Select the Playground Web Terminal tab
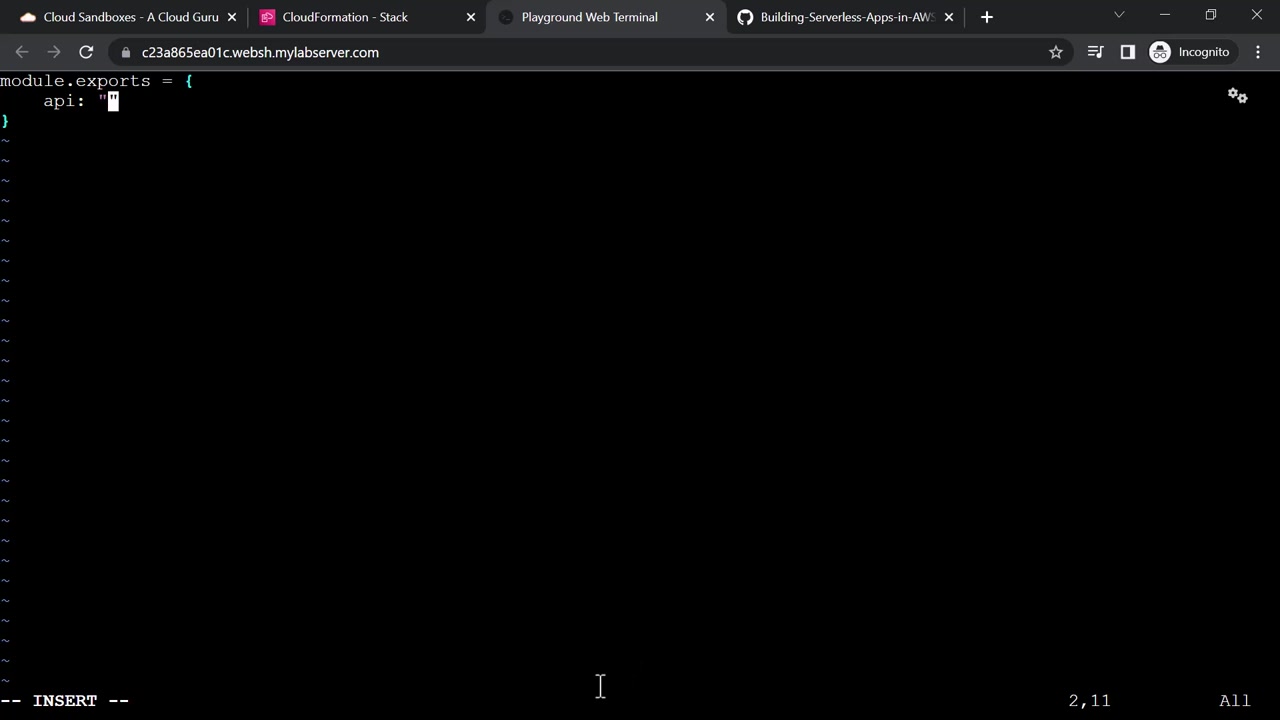1280x720 pixels. (x=607, y=17)
